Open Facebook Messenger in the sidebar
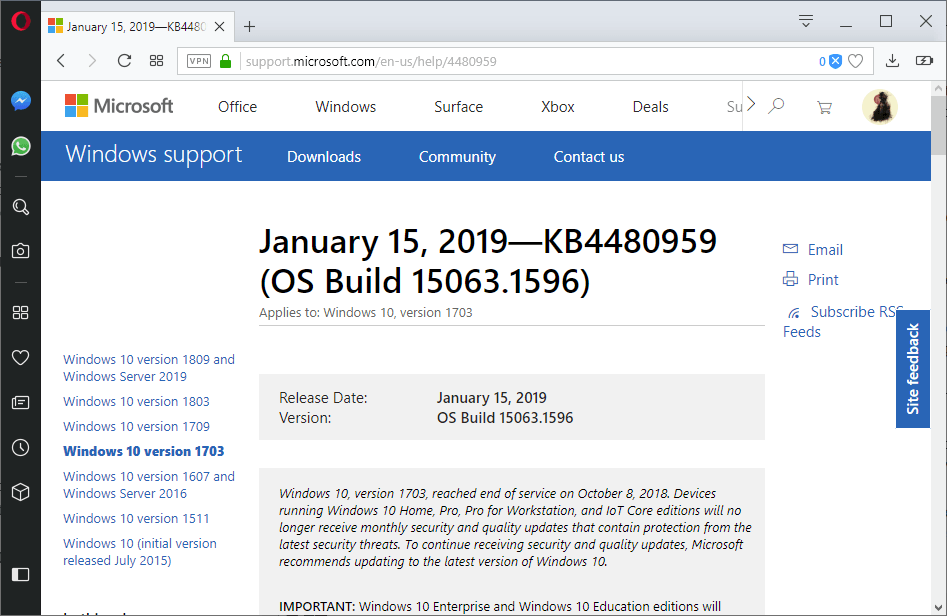This screenshot has width=947, height=616. pyautogui.click(x=21, y=101)
